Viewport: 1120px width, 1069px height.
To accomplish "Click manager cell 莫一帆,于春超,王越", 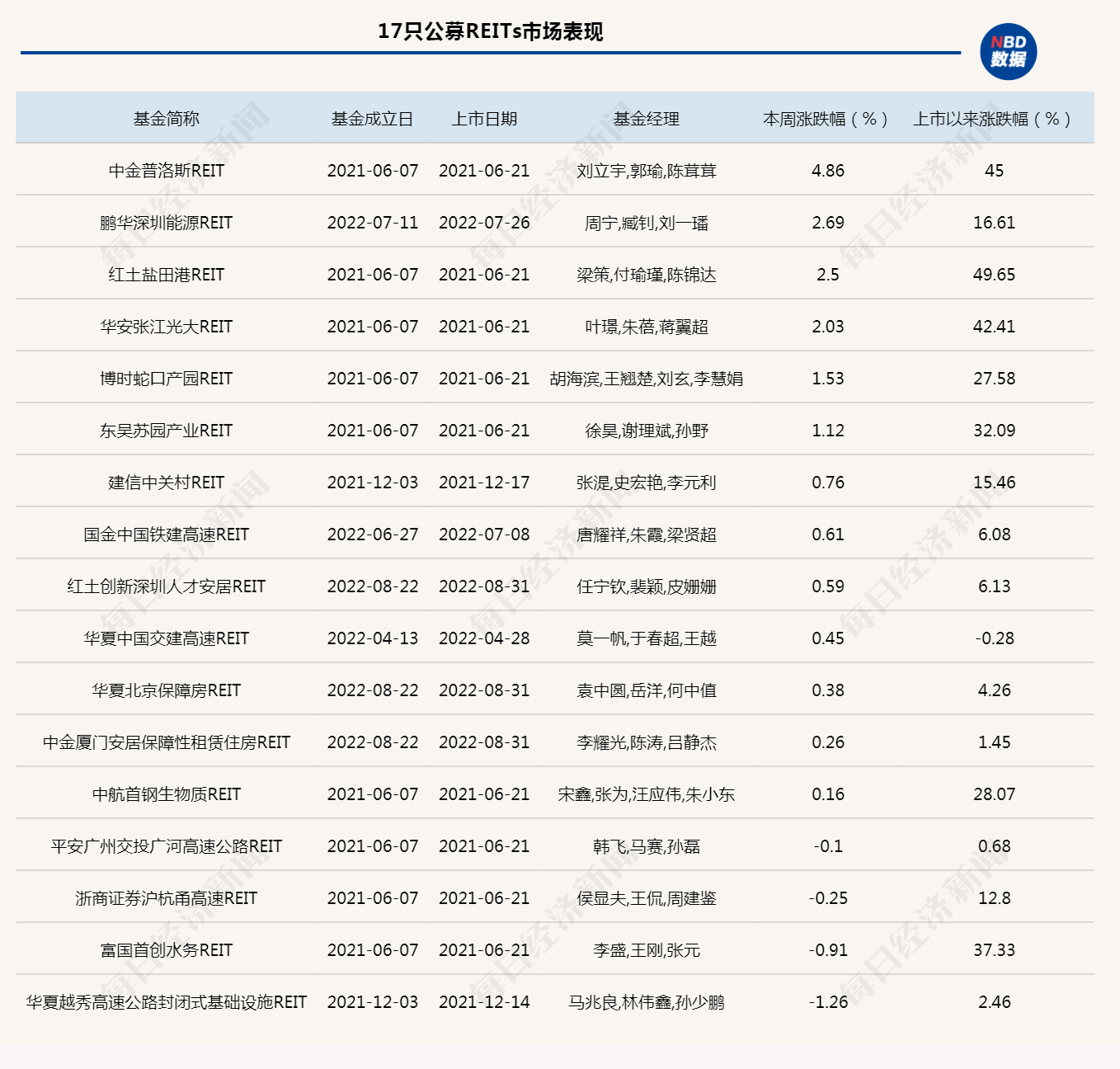I will click(x=647, y=638).
